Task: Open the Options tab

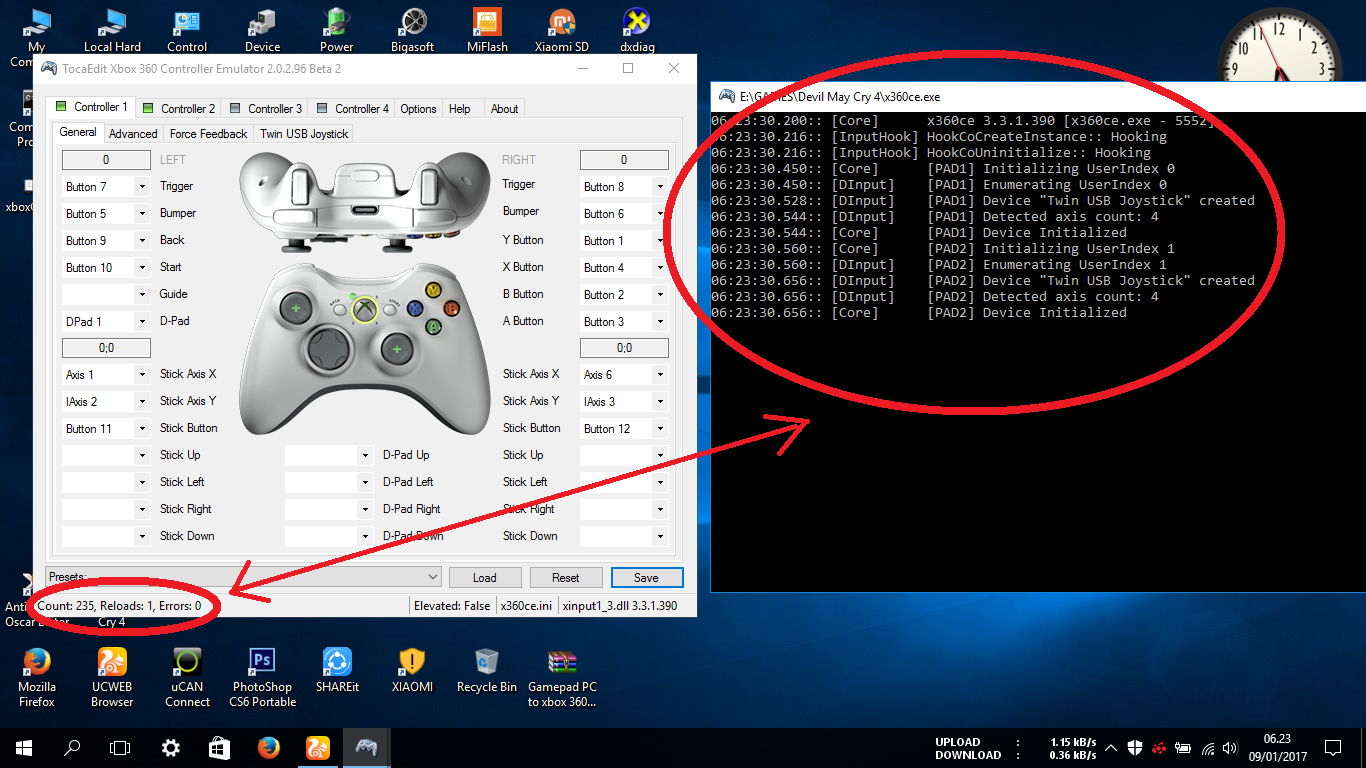Action: point(418,109)
